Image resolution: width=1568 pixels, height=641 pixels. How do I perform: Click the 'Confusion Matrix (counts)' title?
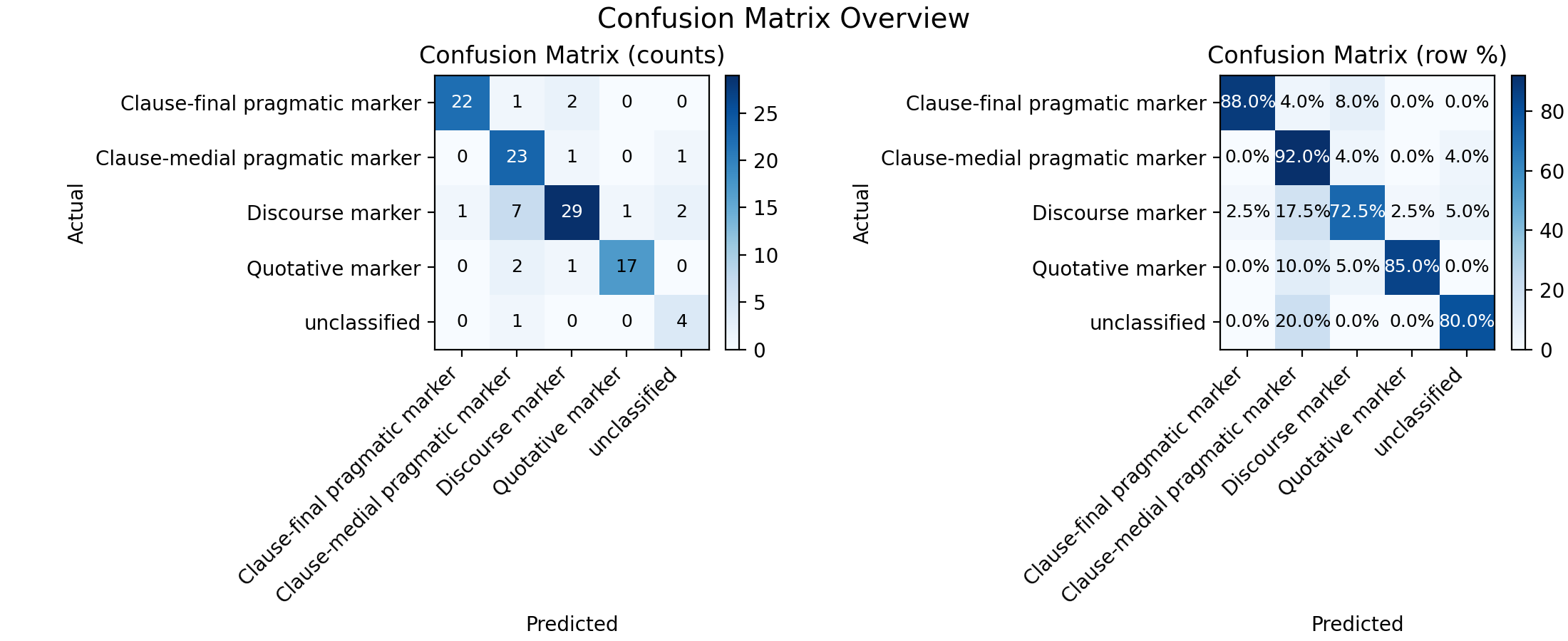(x=572, y=56)
